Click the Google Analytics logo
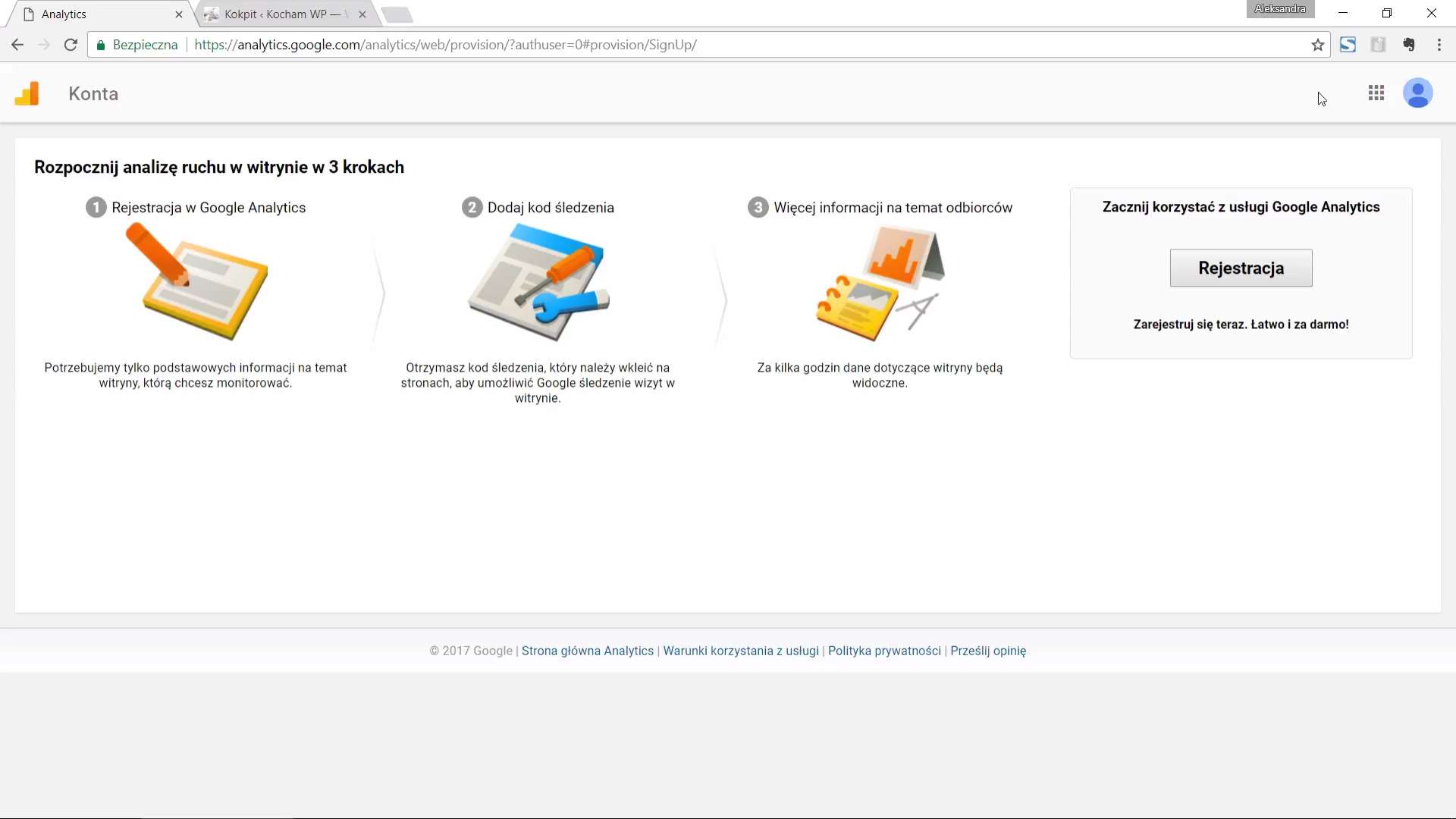 click(x=27, y=93)
